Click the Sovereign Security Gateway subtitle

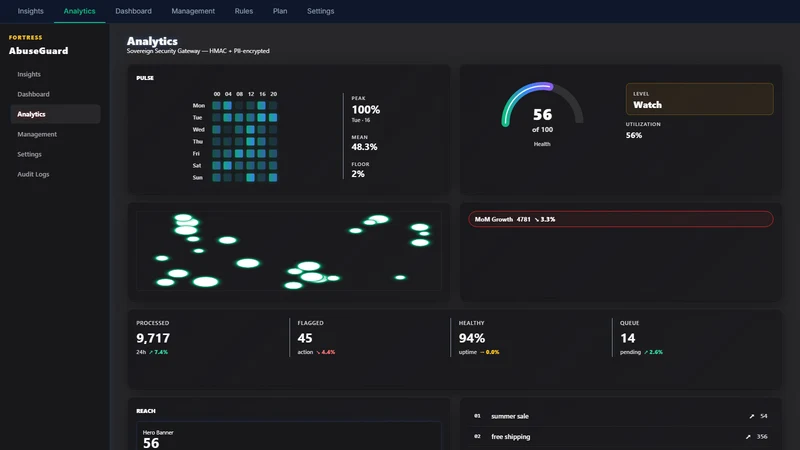tap(198, 51)
